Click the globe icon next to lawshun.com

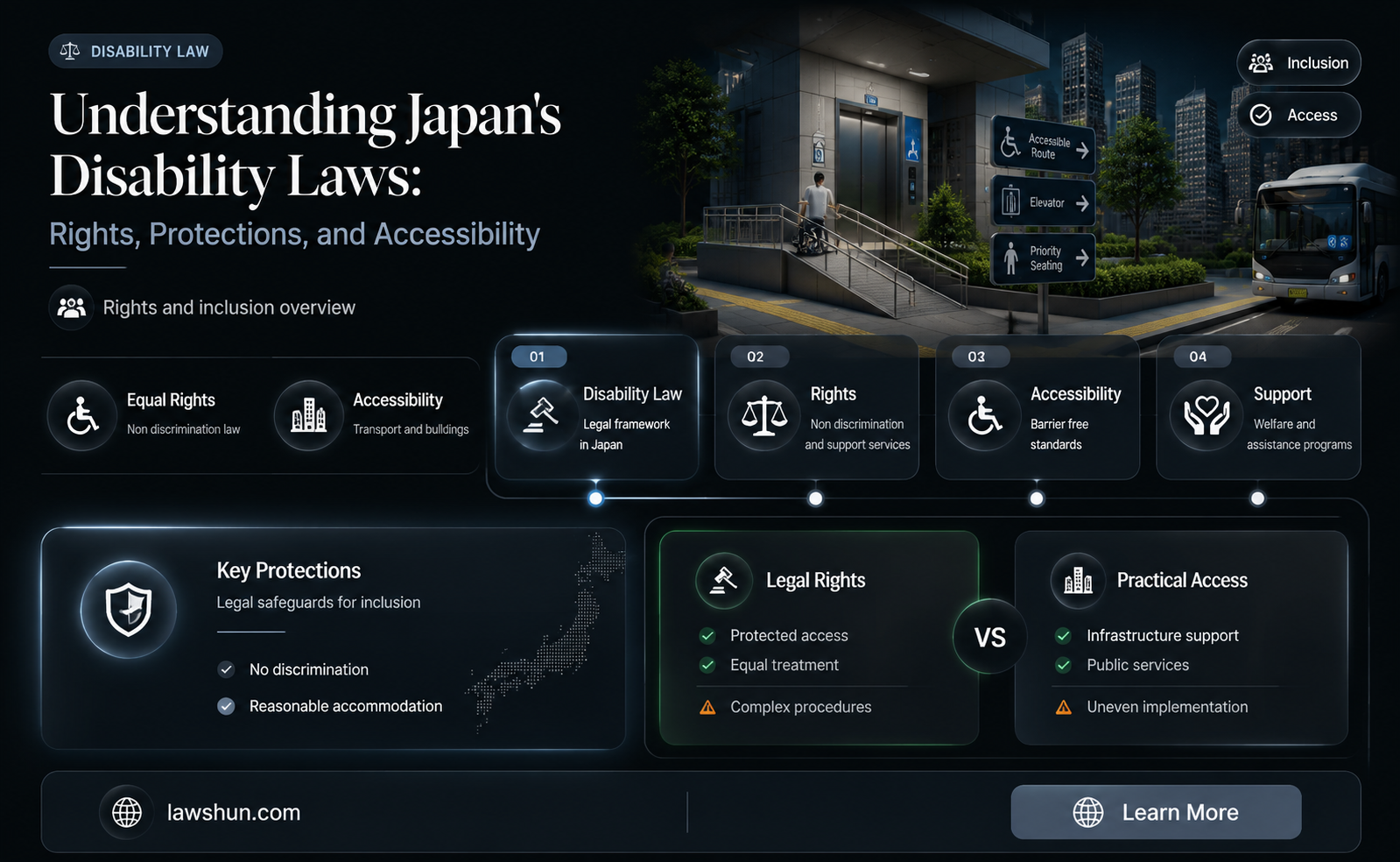pos(127,813)
